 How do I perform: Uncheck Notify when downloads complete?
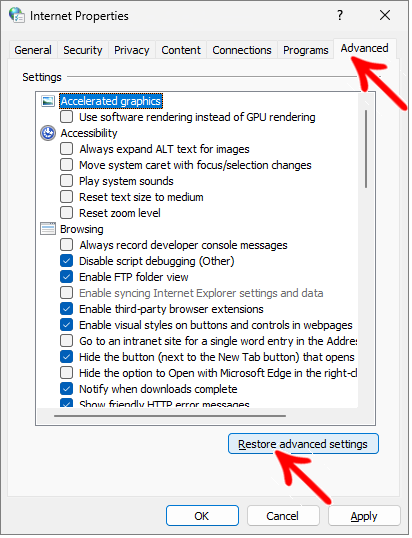[67, 389]
